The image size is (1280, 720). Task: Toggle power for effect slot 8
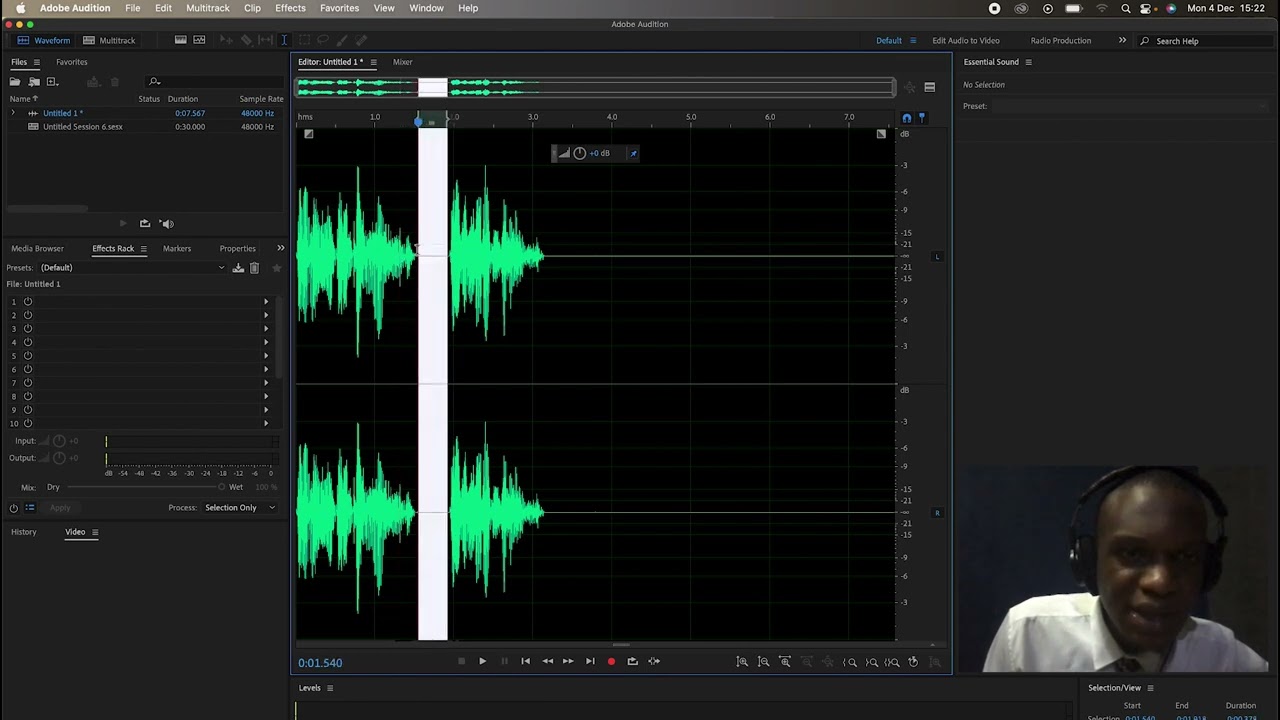click(x=28, y=396)
